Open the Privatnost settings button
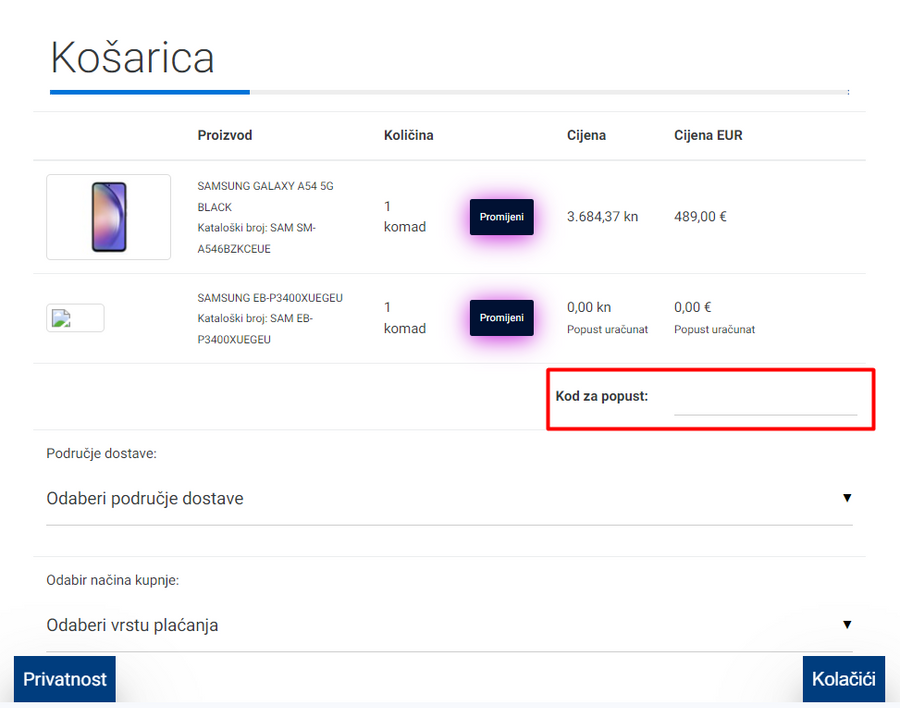This screenshot has width=900, height=708. pos(65,679)
